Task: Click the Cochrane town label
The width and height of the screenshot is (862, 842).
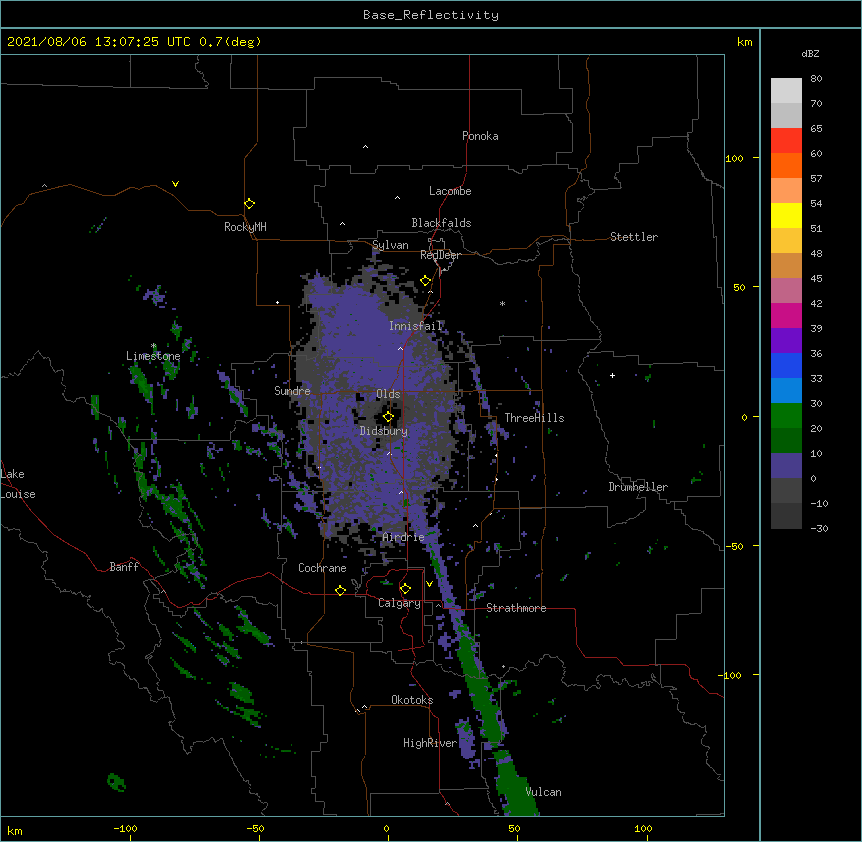Action: pos(322,568)
